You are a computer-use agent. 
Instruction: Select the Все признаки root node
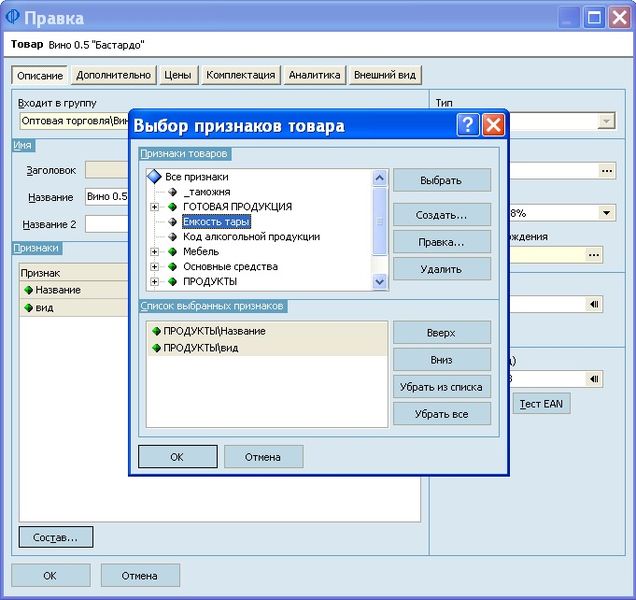(197, 177)
